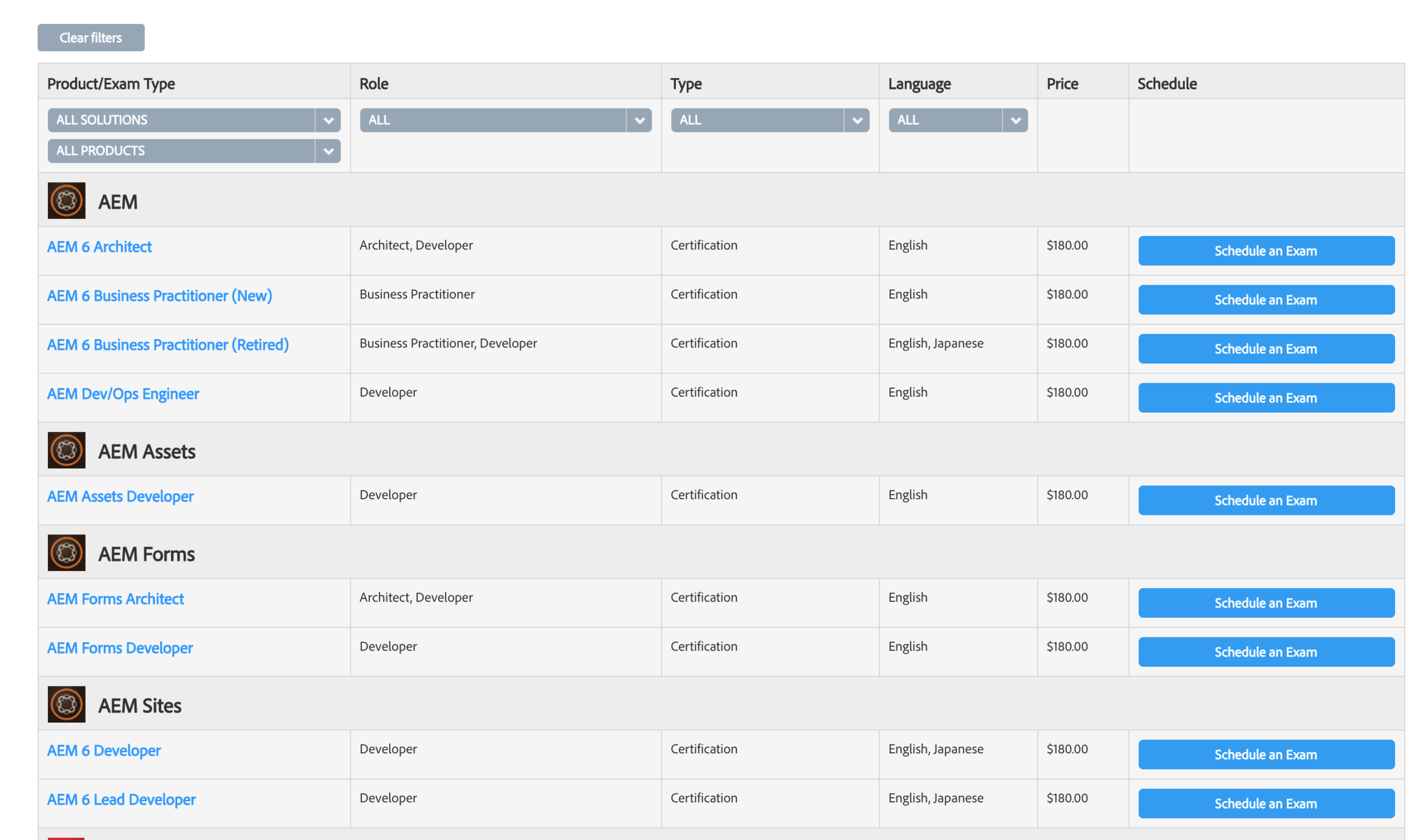Schedule an exam for AEM 6 Architect
The height and width of the screenshot is (840, 1427).
(x=1266, y=251)
